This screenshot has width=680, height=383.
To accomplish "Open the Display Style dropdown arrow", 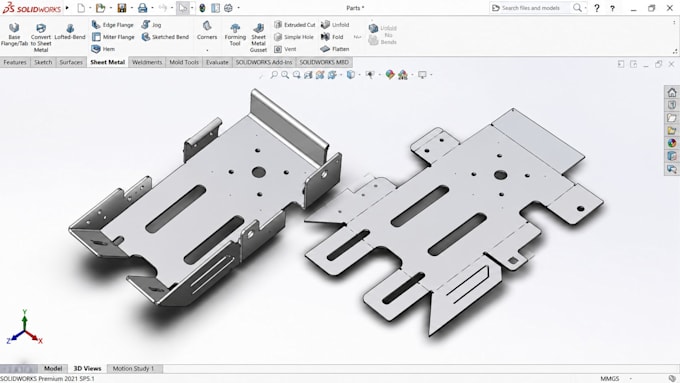I will click(x=359, y=75).
